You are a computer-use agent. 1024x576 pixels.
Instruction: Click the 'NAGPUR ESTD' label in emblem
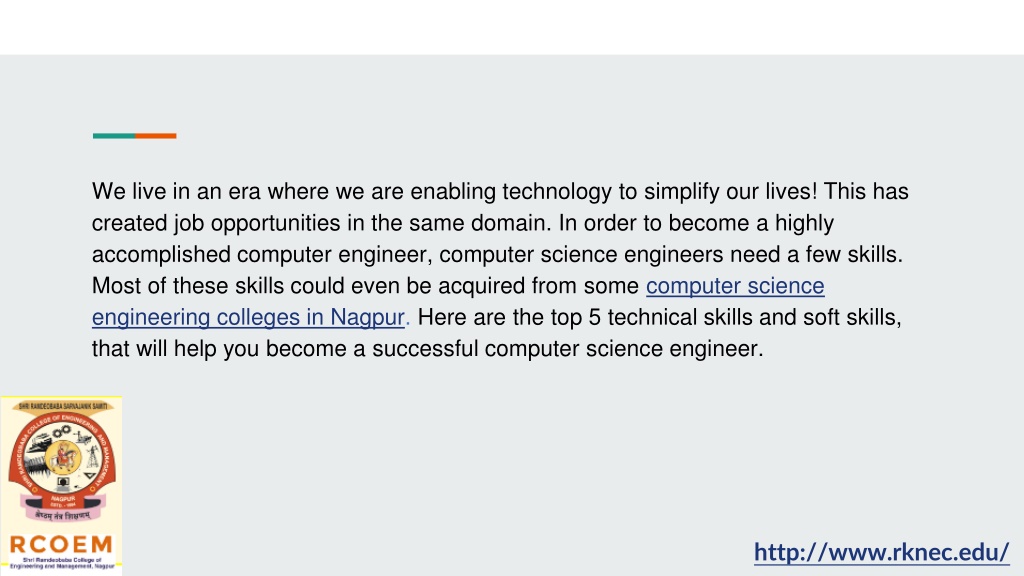(x=63, y=501)
